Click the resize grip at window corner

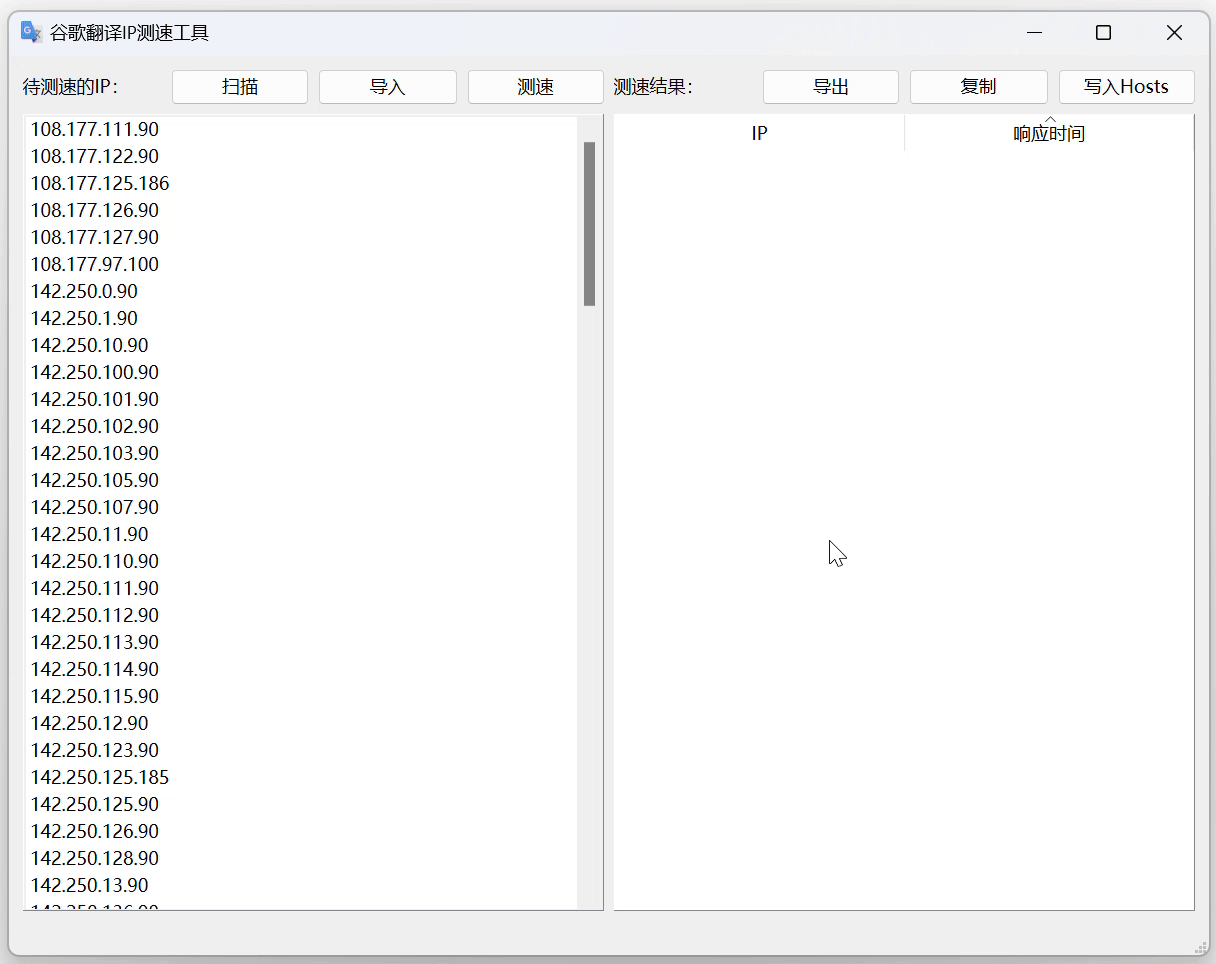coord(1201,946)
